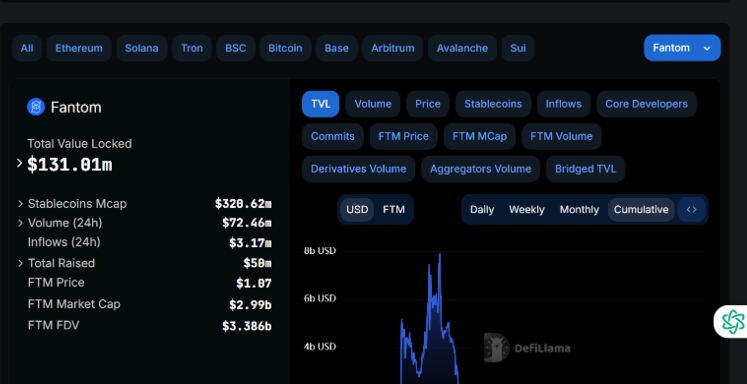Click the 4b USD axis label

(x=320, y=347)
